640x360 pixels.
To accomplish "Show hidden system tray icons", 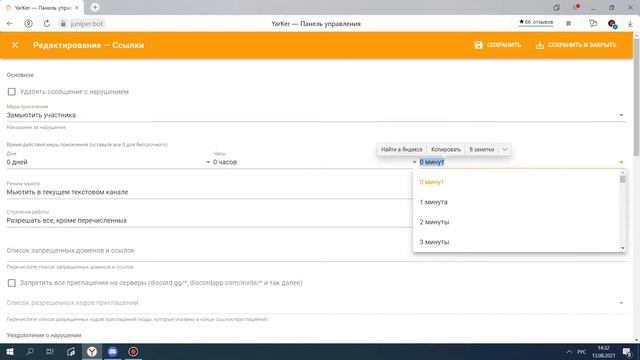I will pos(569,352).
